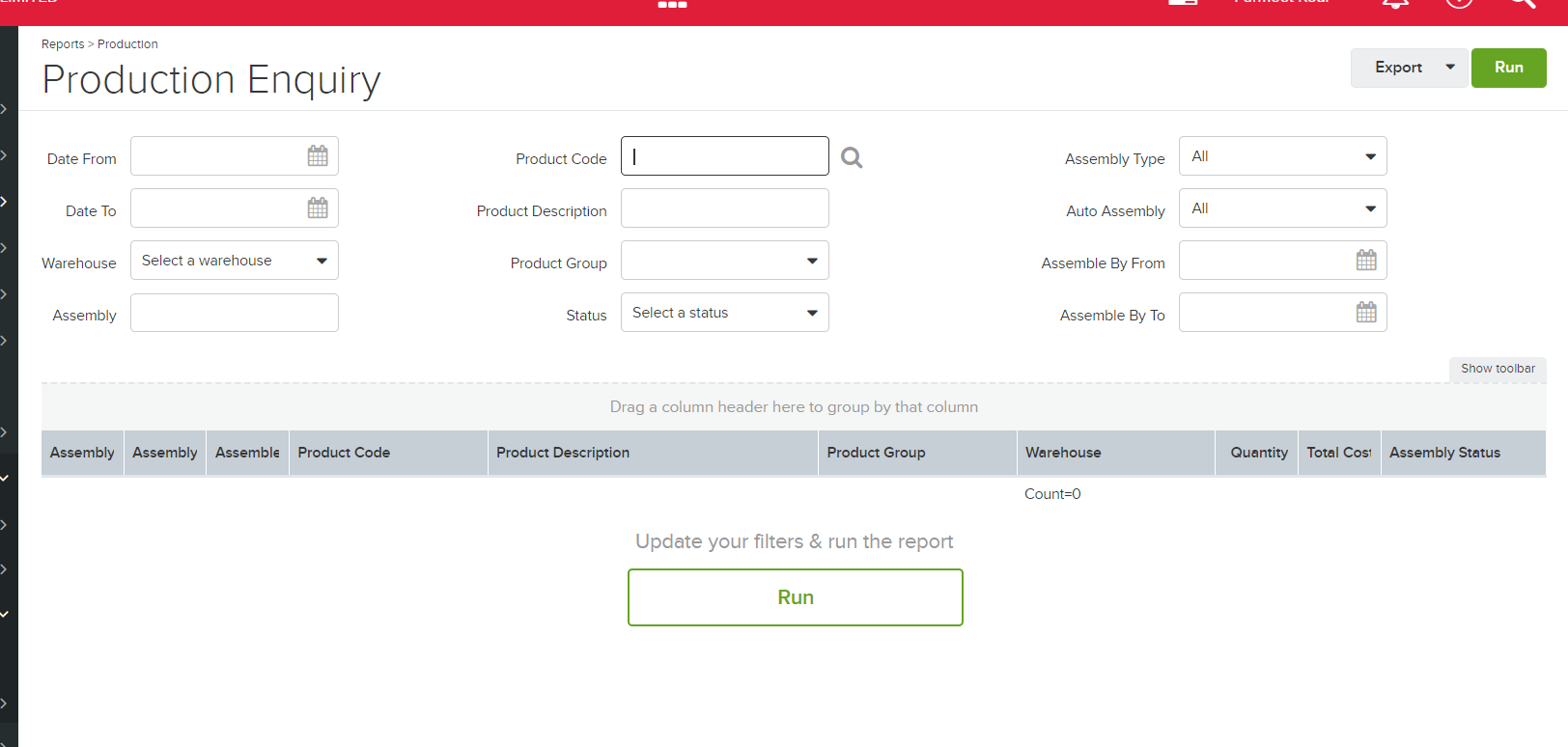This screenshot has width=1568, height=747.
Task: Click the green Run button at top right
Action: click(1509, 68)
